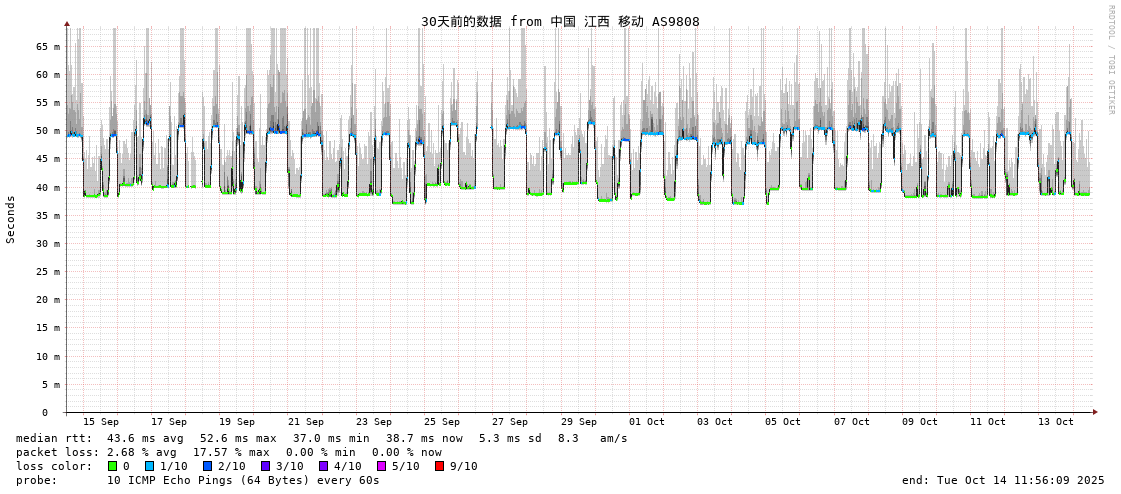Select the purple 3/10 loss color swatch
The width and height of the screenshot is (1121, 494).
click(265, 466)
